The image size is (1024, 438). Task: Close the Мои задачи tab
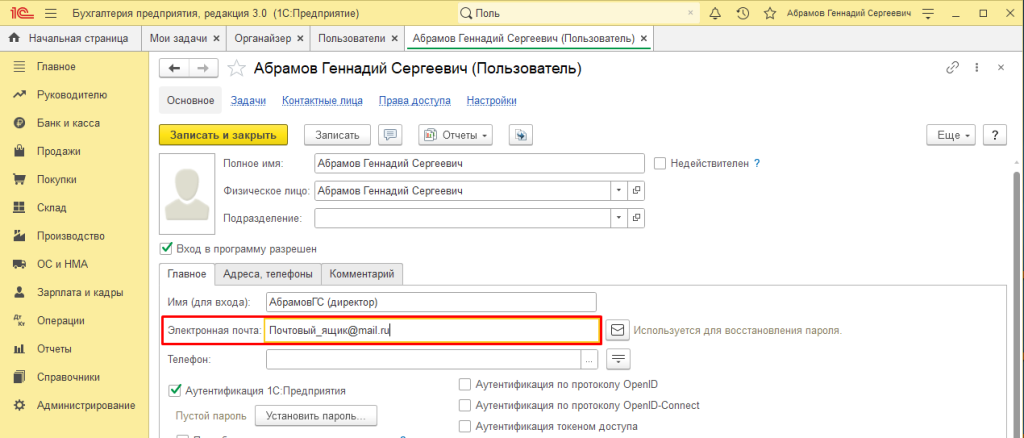216,39
